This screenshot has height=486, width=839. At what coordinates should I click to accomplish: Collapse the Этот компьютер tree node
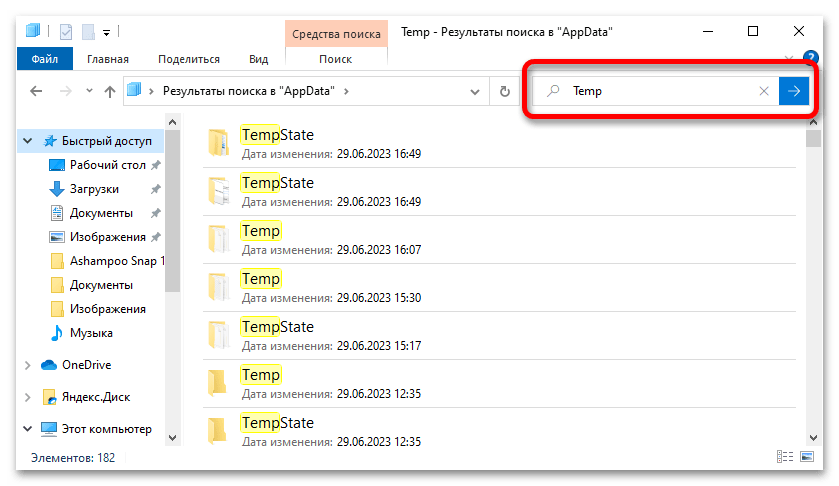coord(28,429)
